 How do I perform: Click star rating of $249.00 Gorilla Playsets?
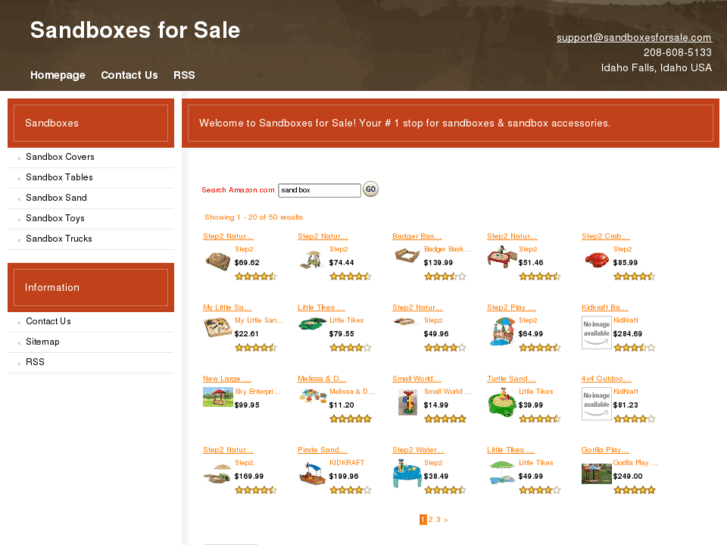(634, 490)
